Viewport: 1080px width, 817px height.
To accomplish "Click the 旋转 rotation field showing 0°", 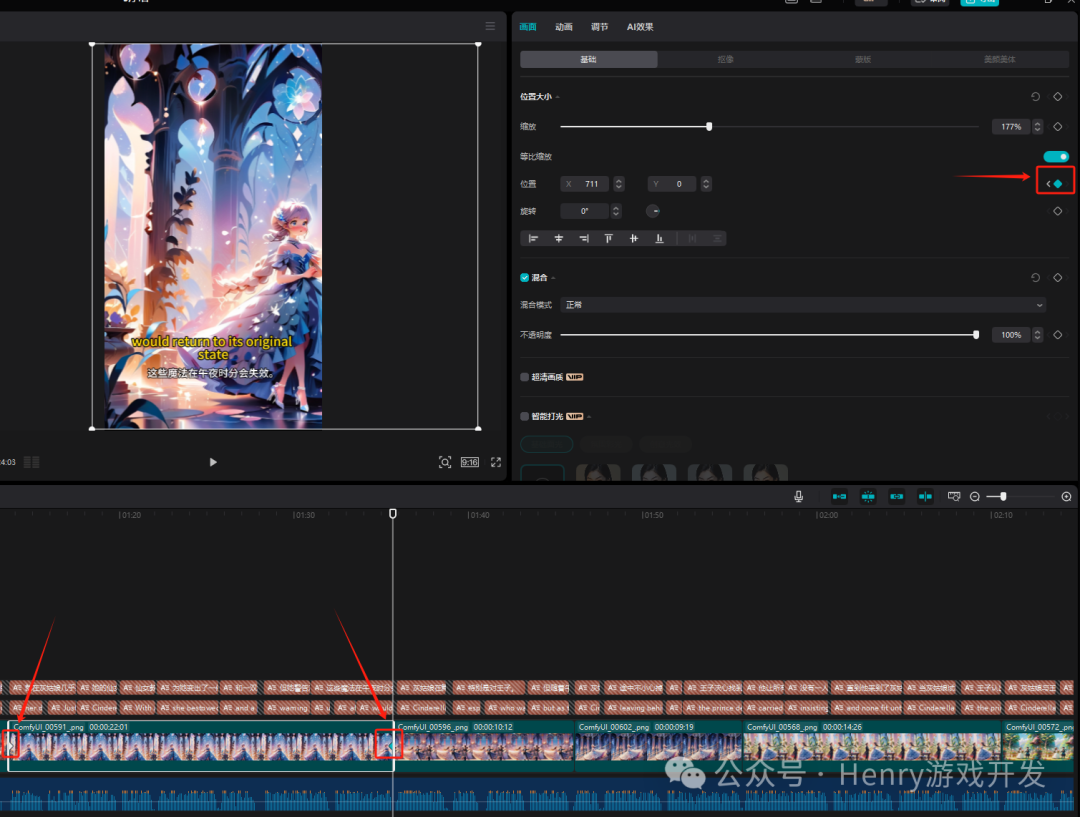I will pyautogui.click(x=584, y=211).
